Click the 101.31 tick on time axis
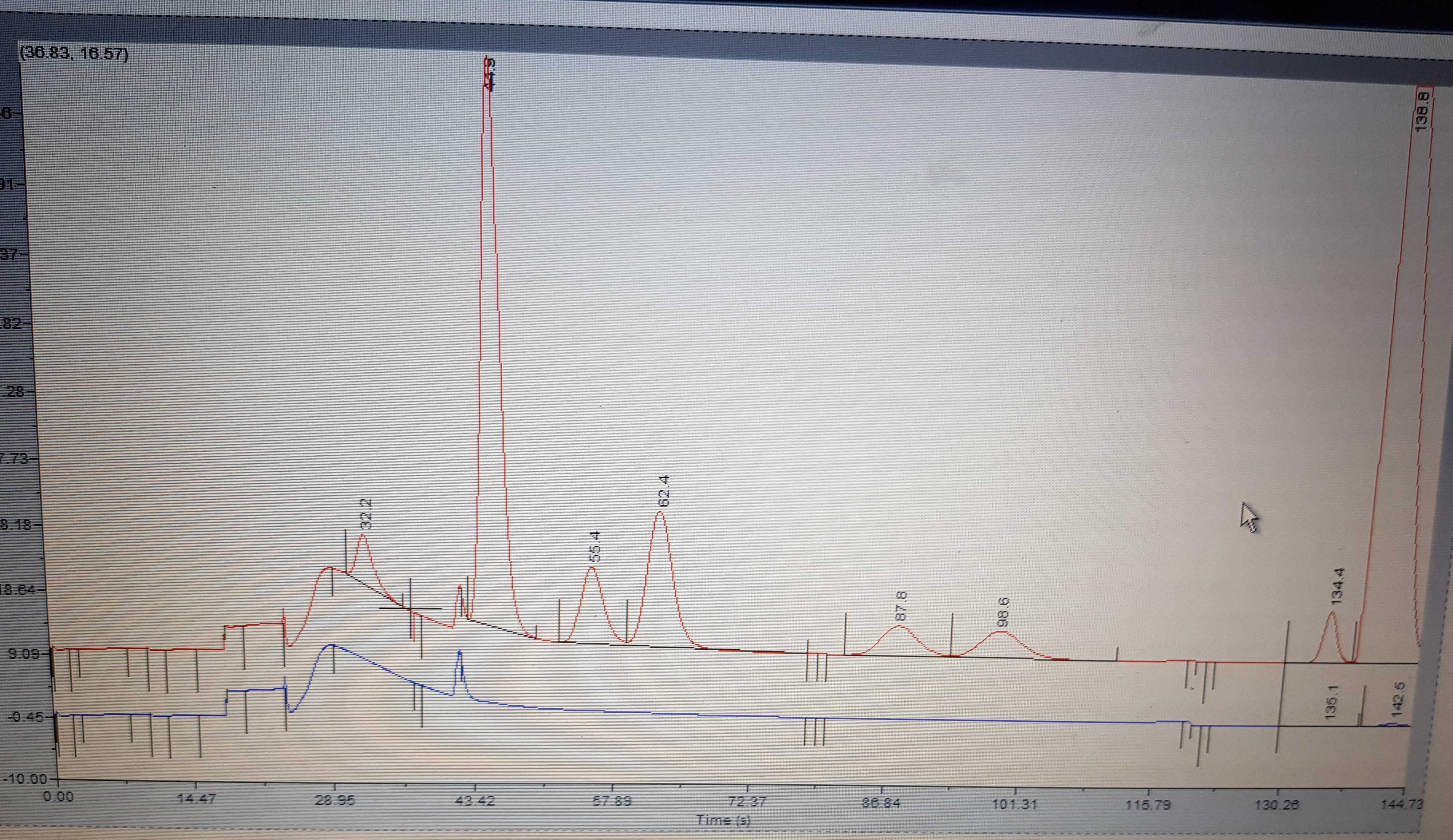This screenshot has height=840, width=1453. click(1014, 804)
